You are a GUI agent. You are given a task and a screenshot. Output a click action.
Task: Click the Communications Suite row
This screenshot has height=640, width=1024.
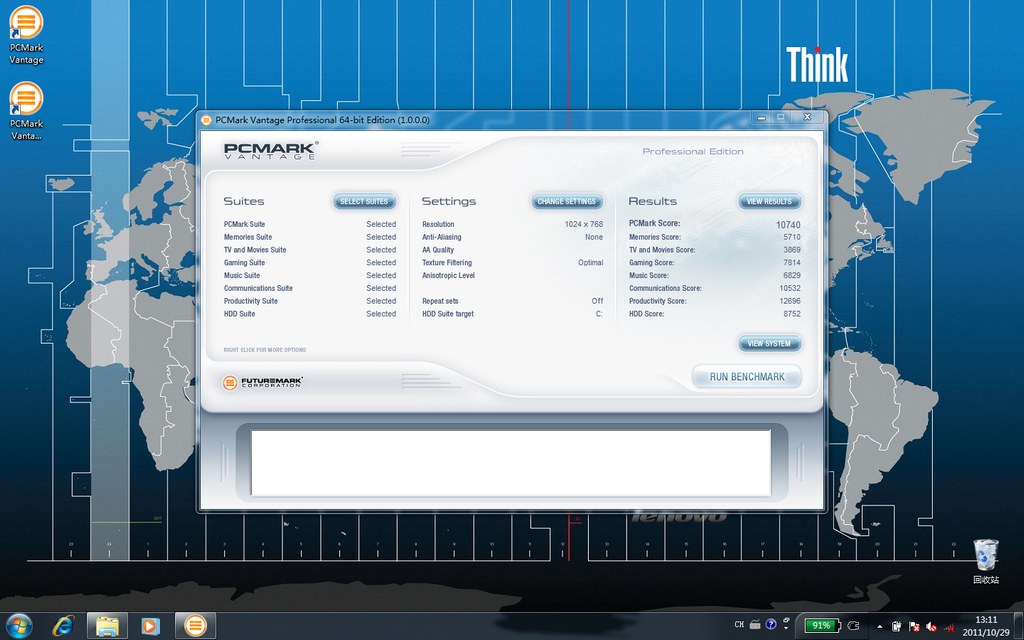click(310, 288)
